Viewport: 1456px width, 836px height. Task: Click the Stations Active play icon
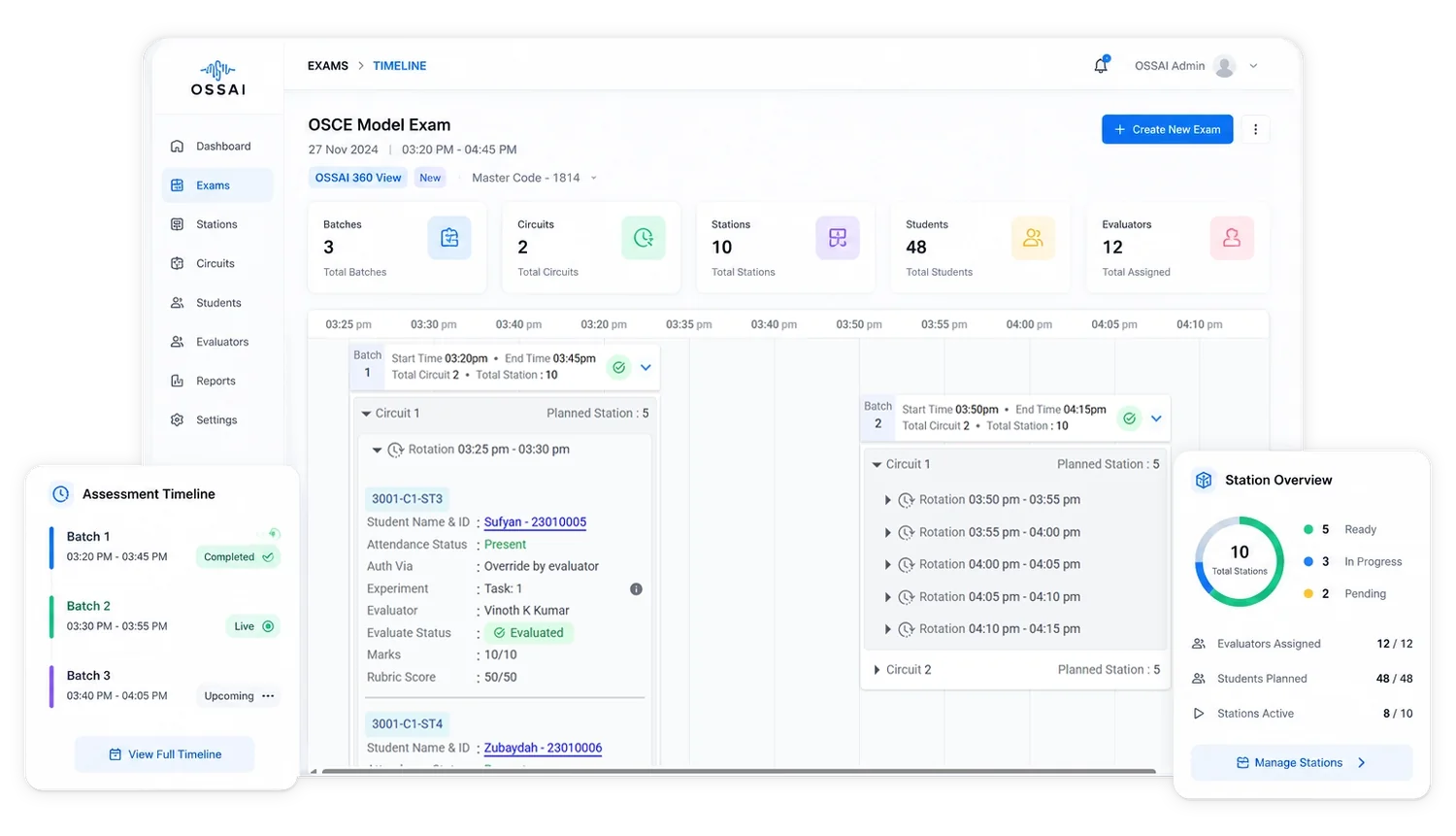1199,714
